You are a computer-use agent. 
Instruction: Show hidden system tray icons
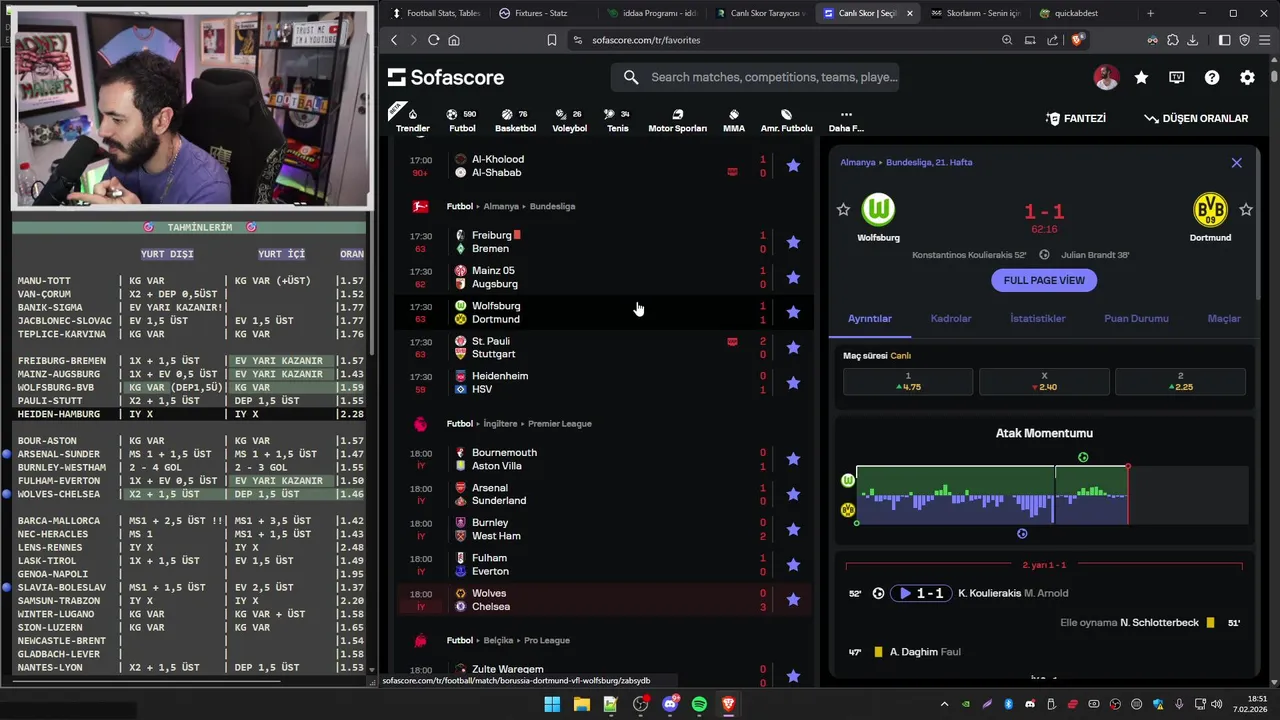pos(944,704)
